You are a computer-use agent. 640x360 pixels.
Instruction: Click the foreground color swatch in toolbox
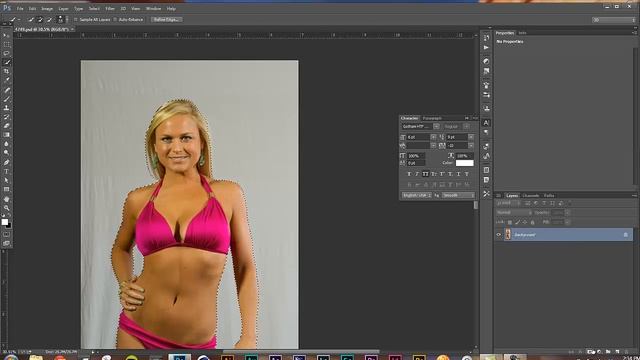4,222
